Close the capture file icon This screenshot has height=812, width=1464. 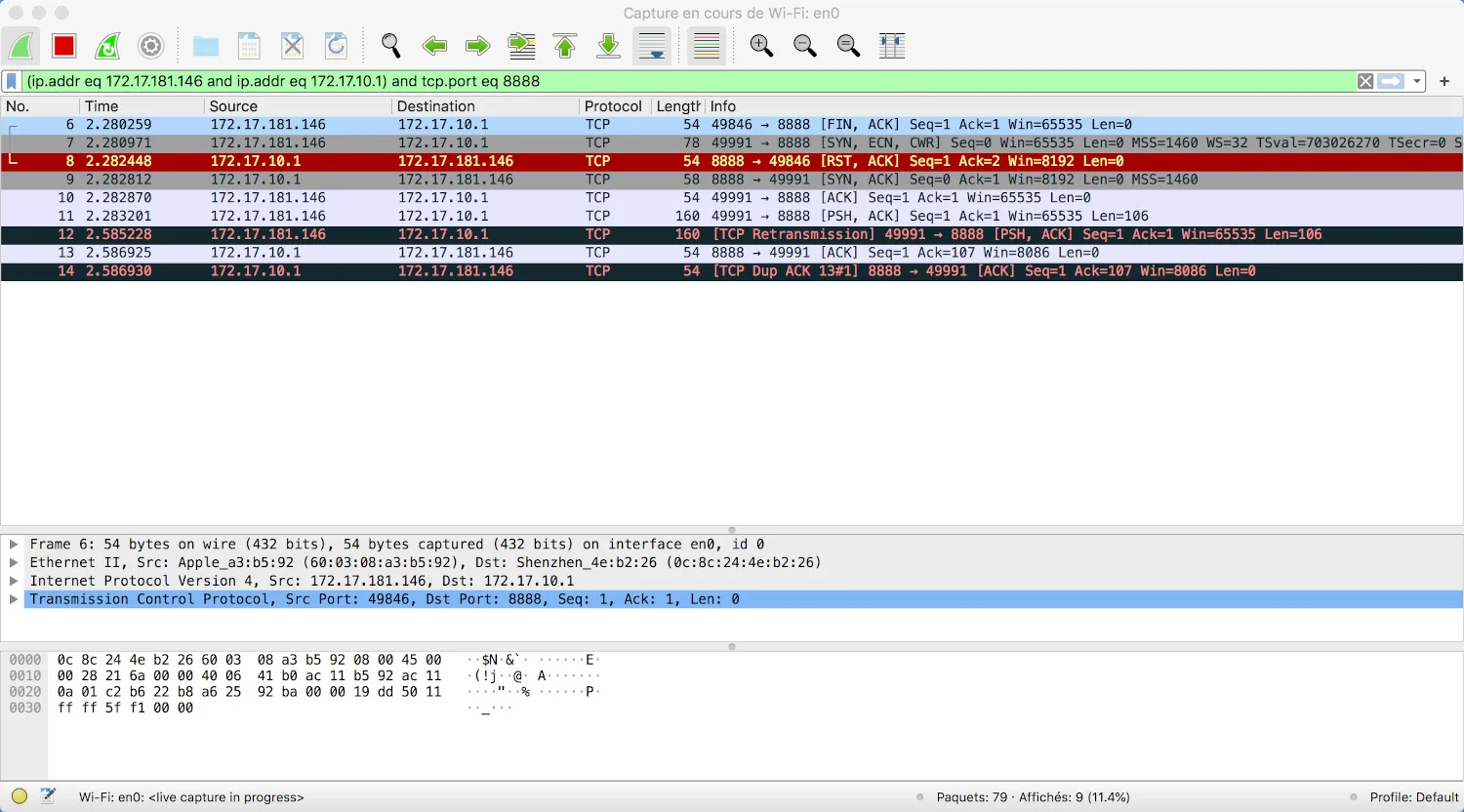pos(293,46)
